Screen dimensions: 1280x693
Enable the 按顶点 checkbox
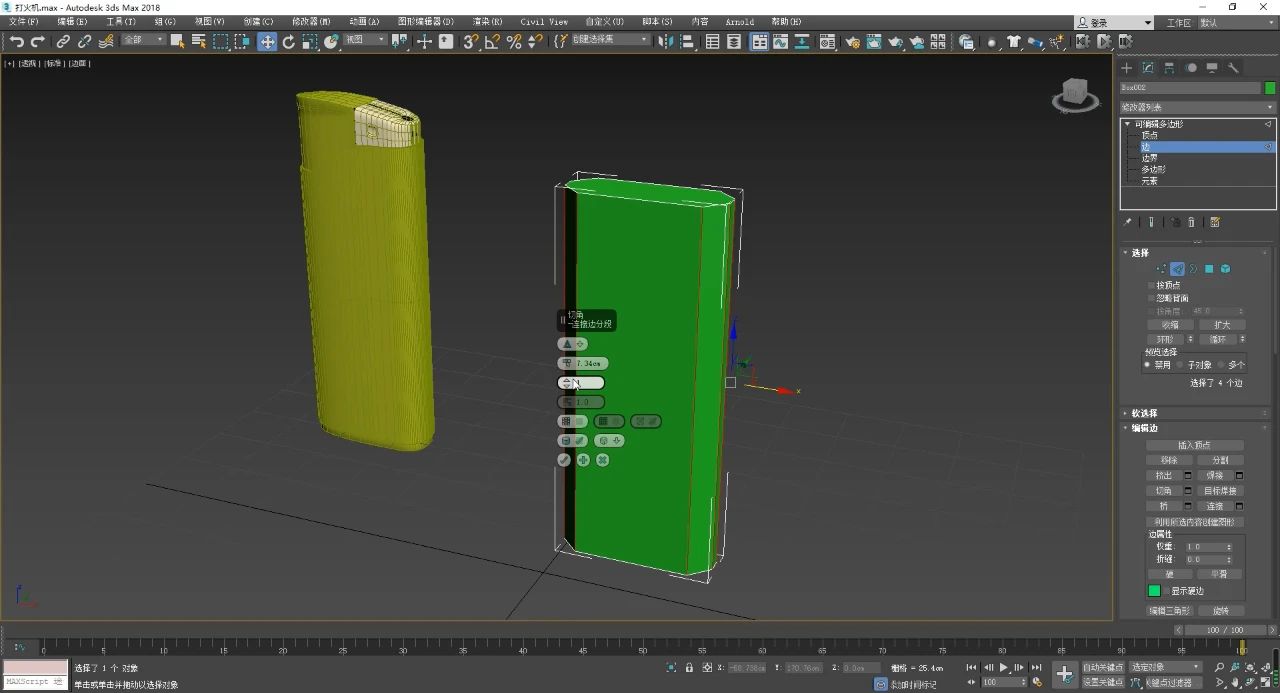coord(1151,285)
